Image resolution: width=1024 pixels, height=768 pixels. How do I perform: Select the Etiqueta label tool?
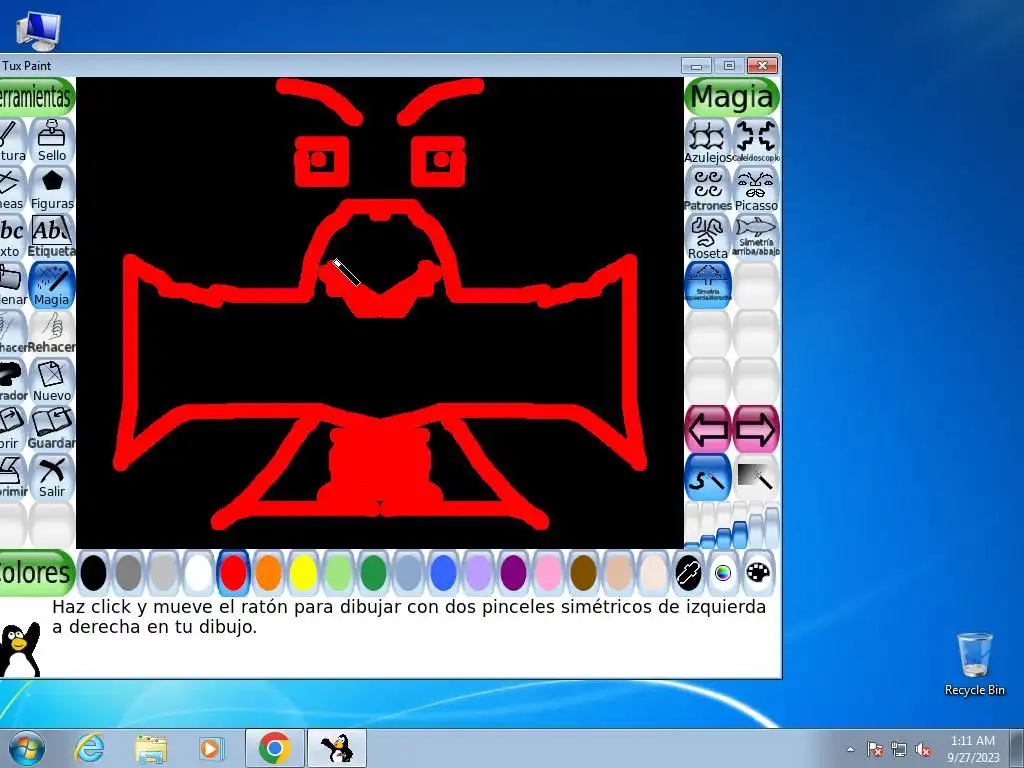pos(52,237)
